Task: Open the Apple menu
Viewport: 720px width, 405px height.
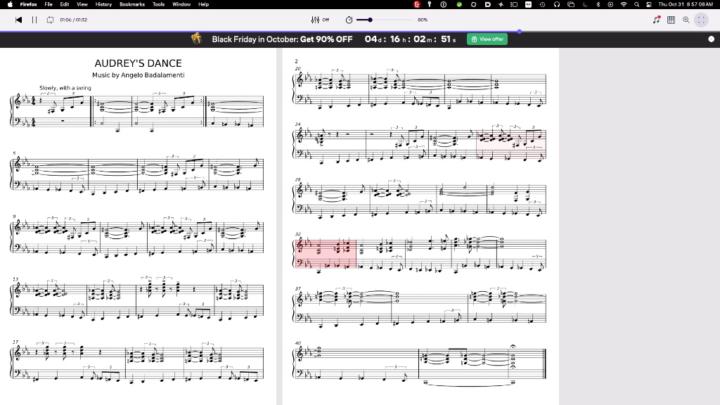Action: click(10, 4)
